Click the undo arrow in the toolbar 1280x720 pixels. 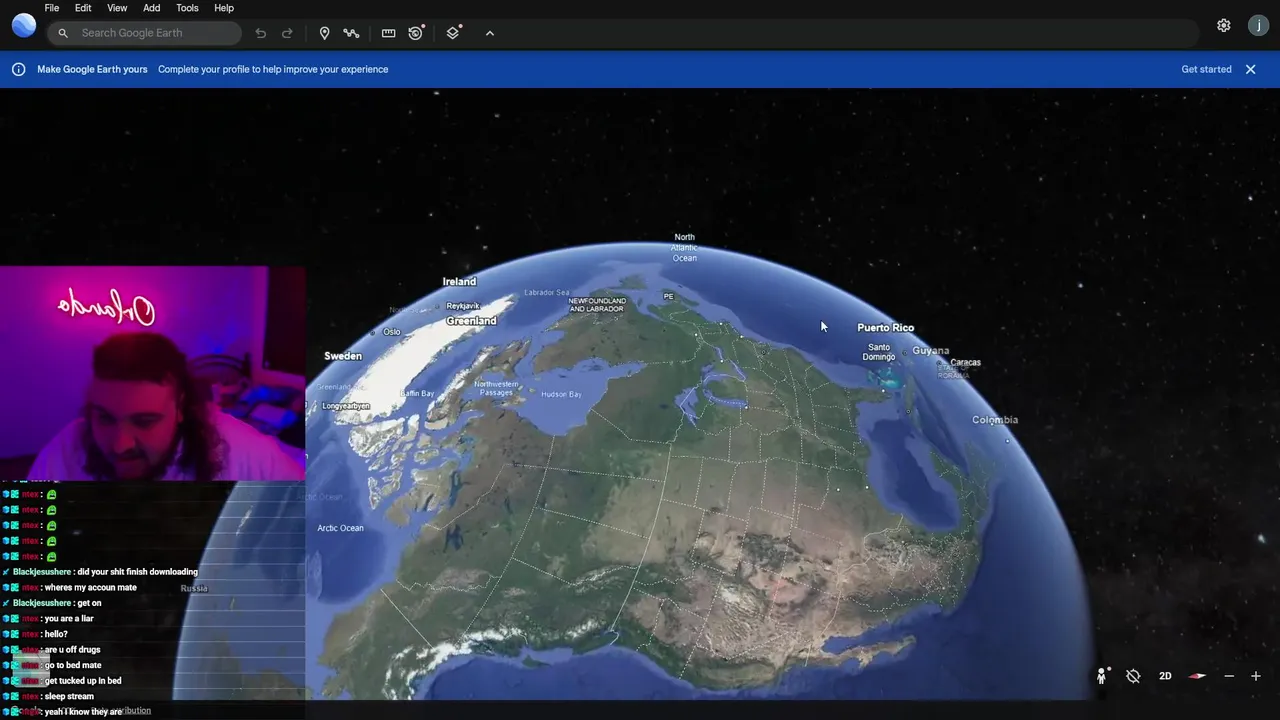[261, 33]
